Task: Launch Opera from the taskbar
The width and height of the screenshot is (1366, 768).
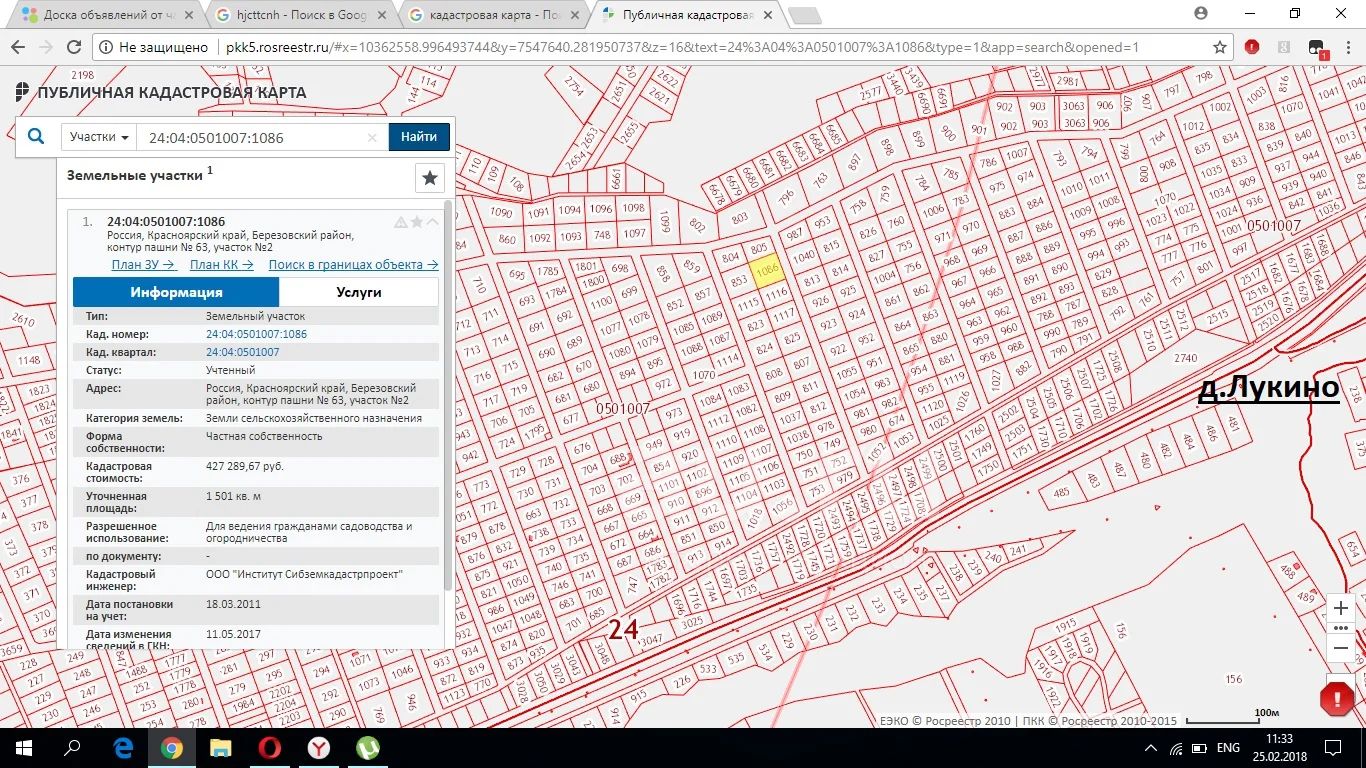Action: [269, 747]
